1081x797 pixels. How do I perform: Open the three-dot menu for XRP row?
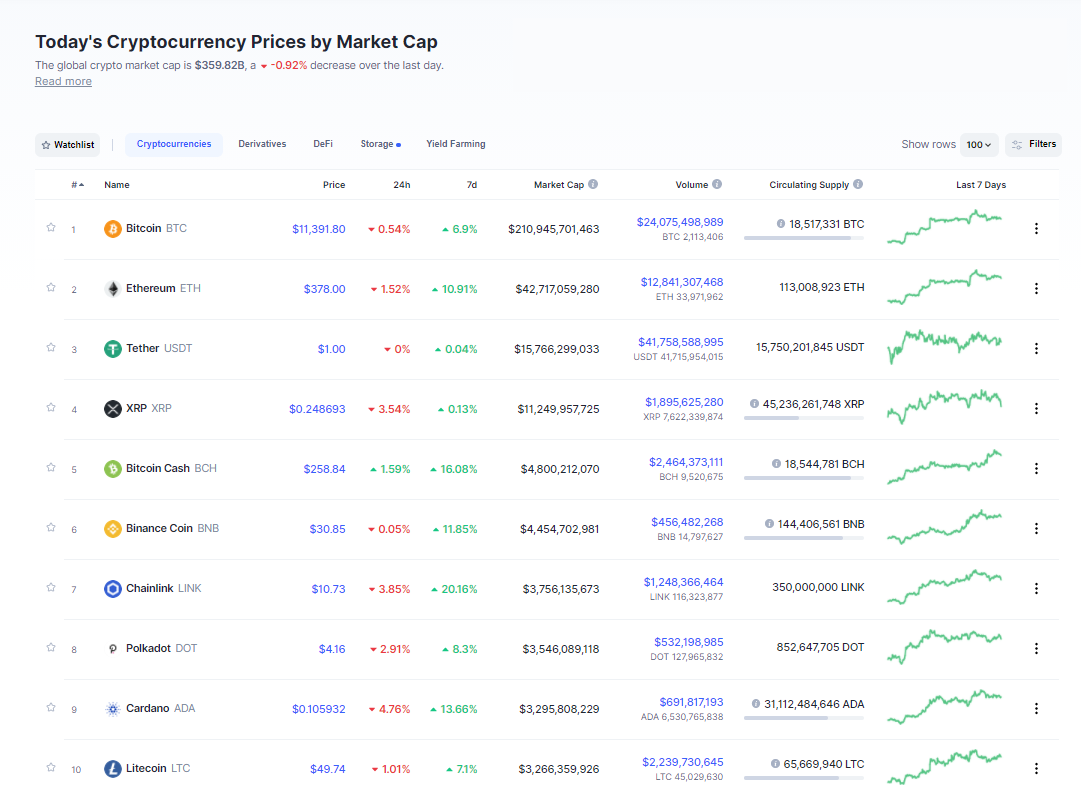coord(1036,408)
